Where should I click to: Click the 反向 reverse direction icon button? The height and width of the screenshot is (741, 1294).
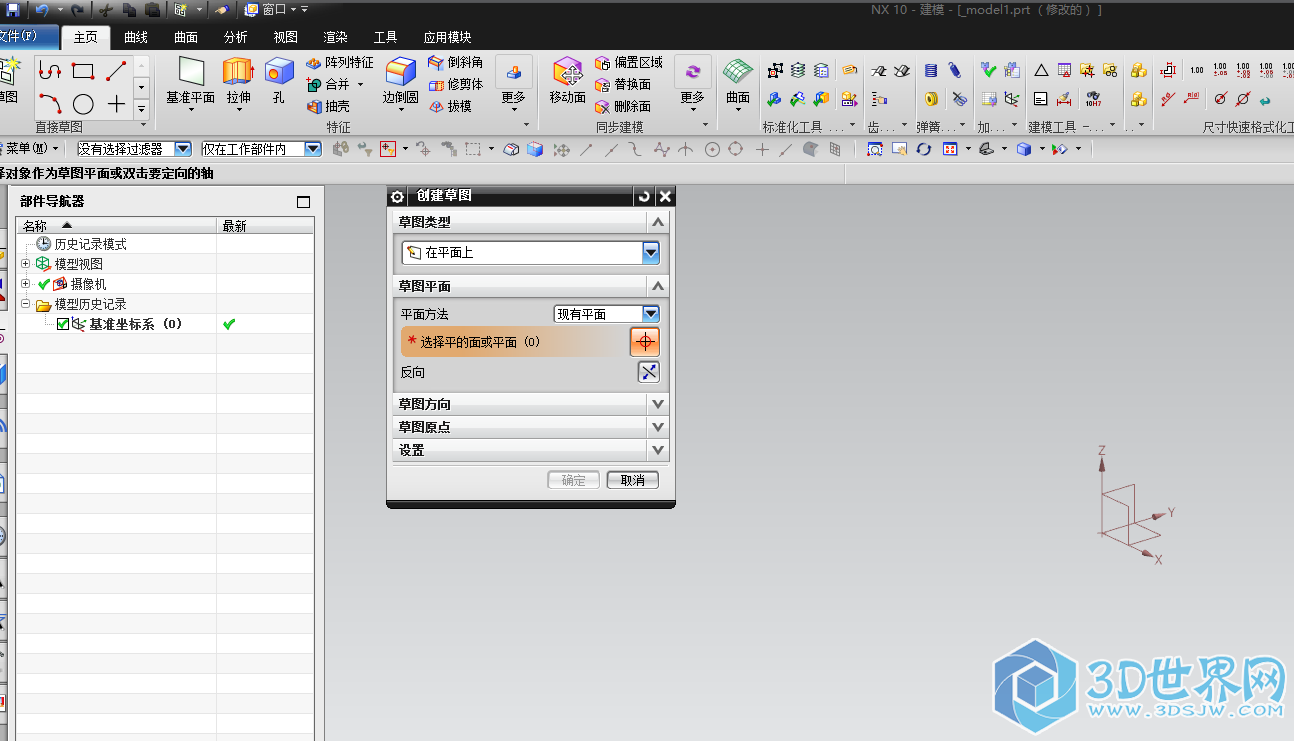coord(648,372)
